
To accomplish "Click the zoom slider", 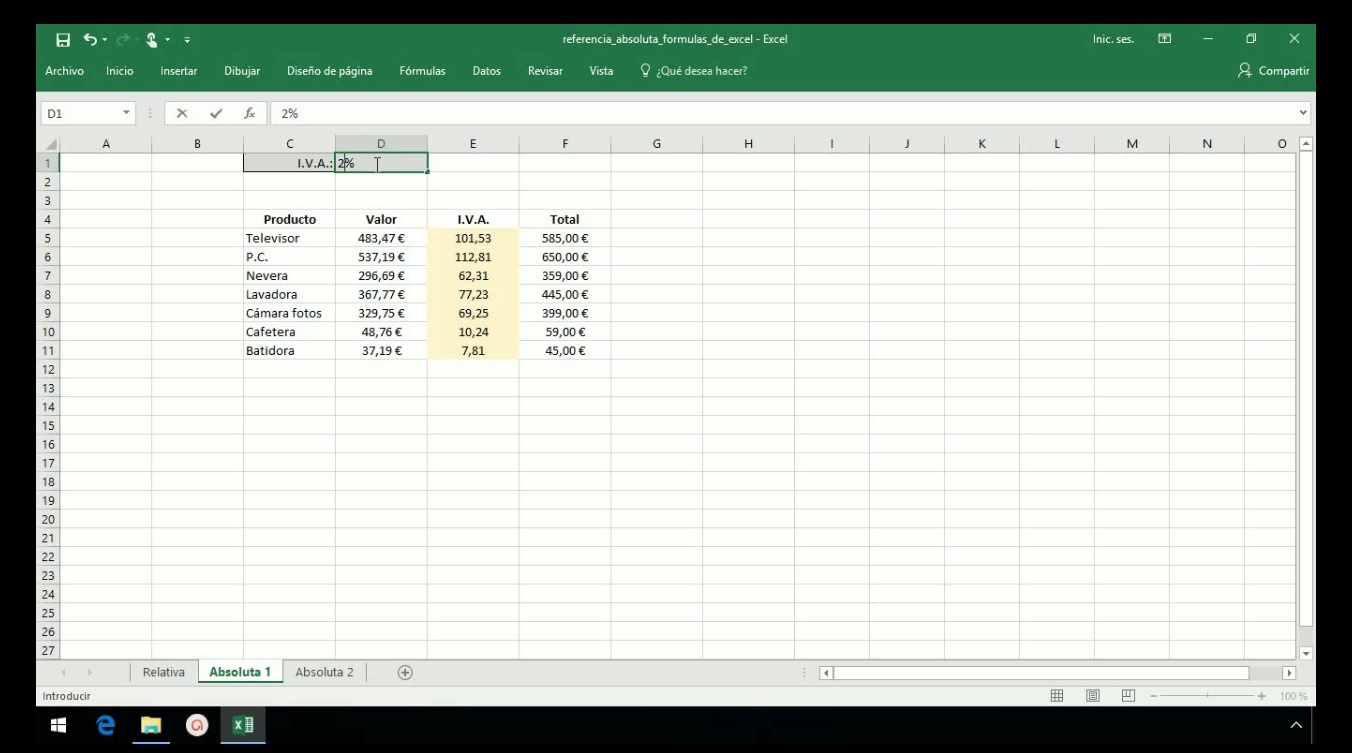I will (x=1208, y=696).
